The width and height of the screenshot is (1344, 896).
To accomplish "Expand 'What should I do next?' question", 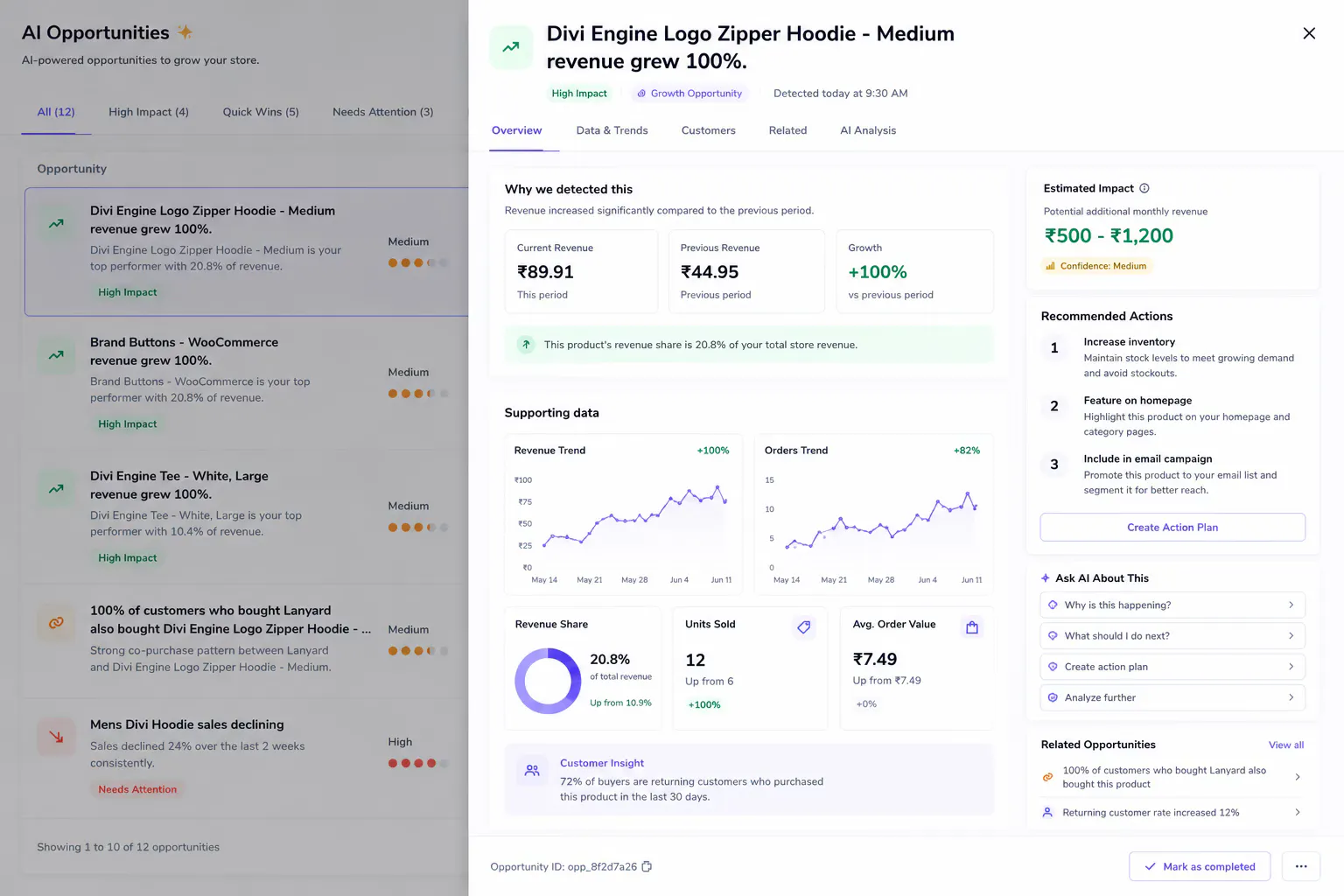I will pos(1172,636).
